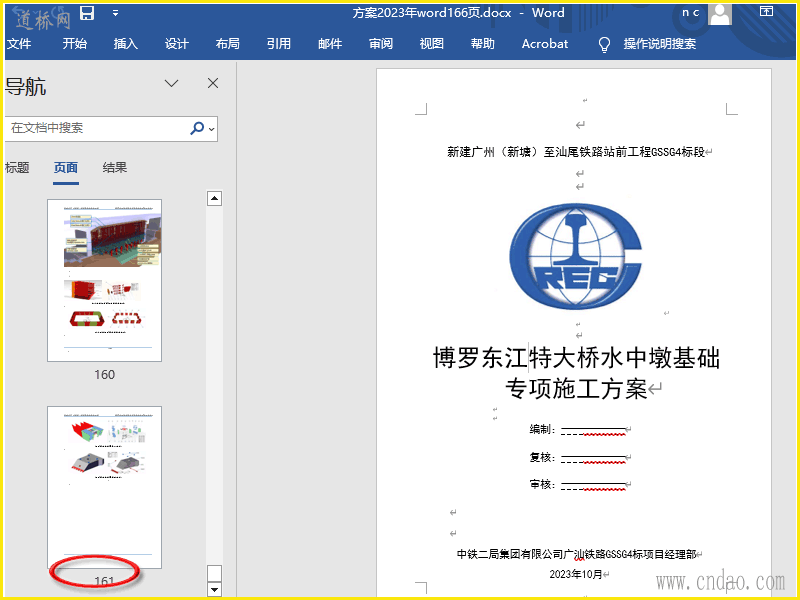Open the 视图 ribbon tab
Viewport: 800px width, 600px height.
pos(432,44)
